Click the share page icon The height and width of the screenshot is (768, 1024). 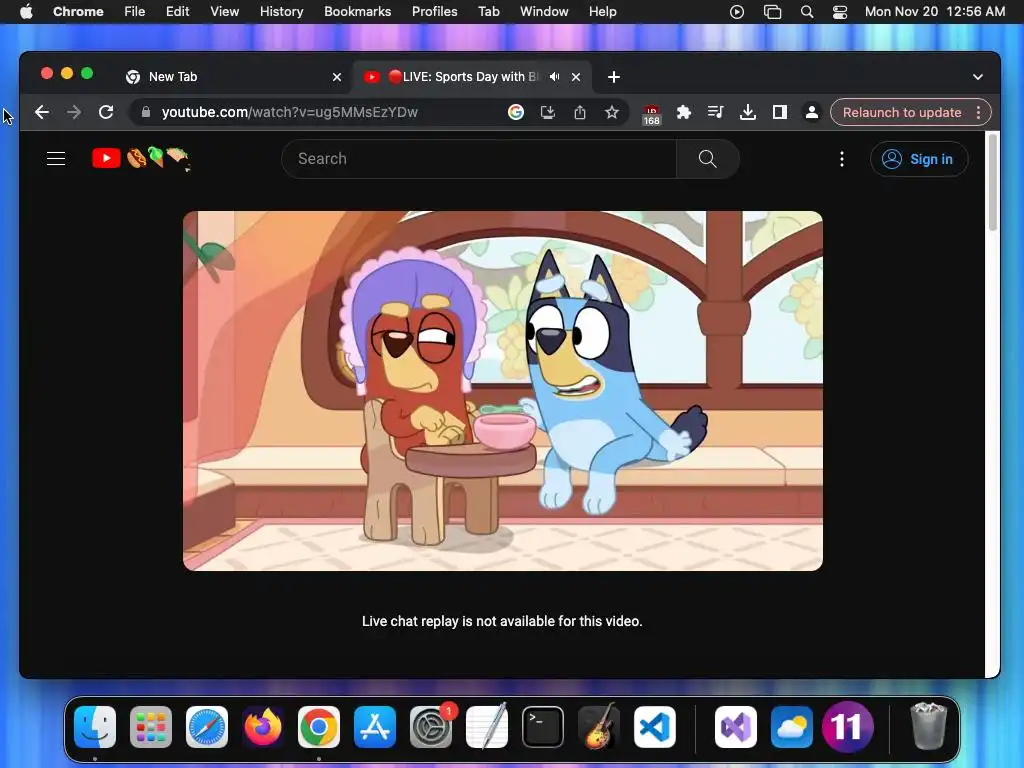(580, 112)
